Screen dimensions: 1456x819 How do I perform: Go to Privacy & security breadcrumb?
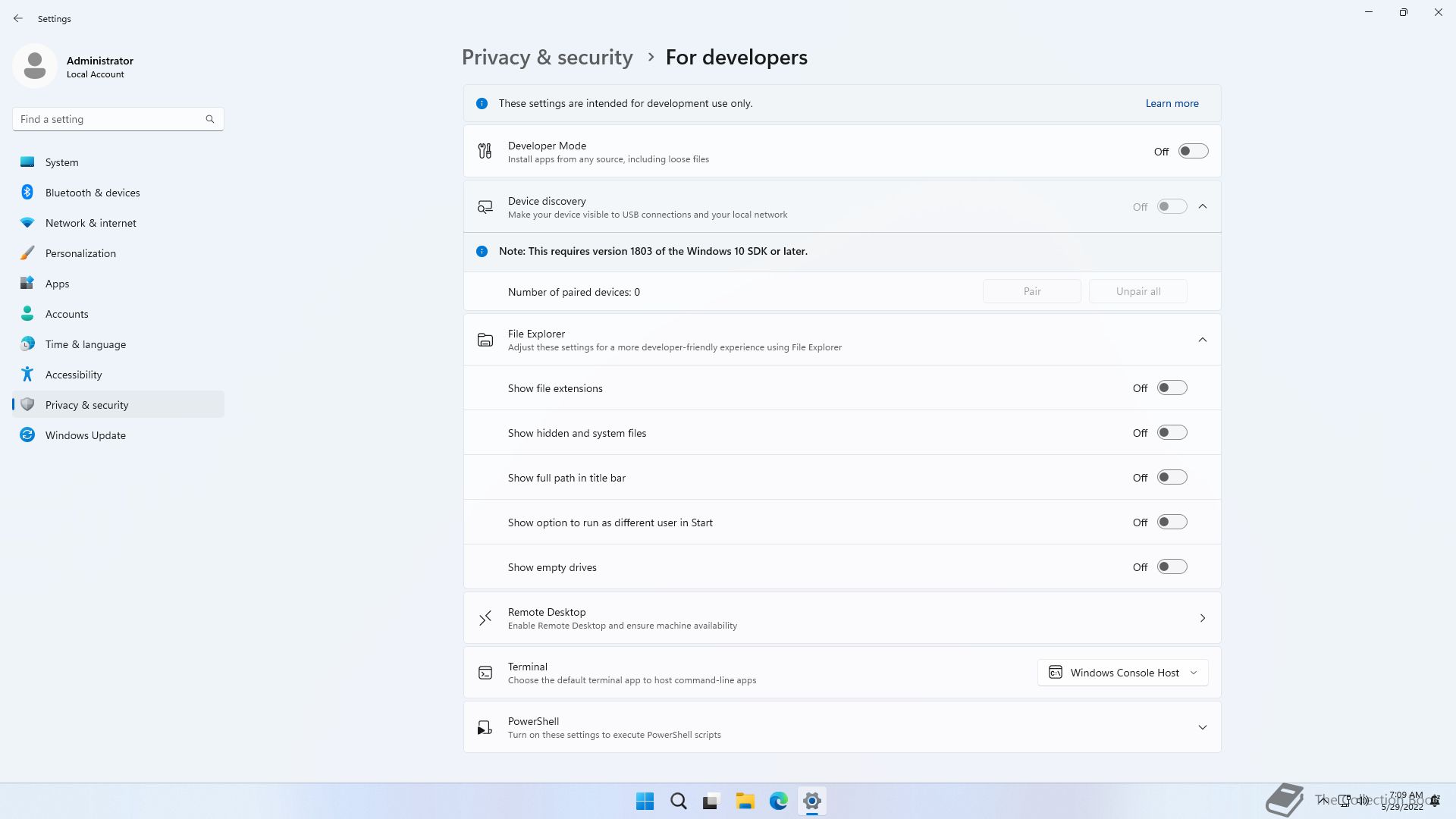coord(547,58)
